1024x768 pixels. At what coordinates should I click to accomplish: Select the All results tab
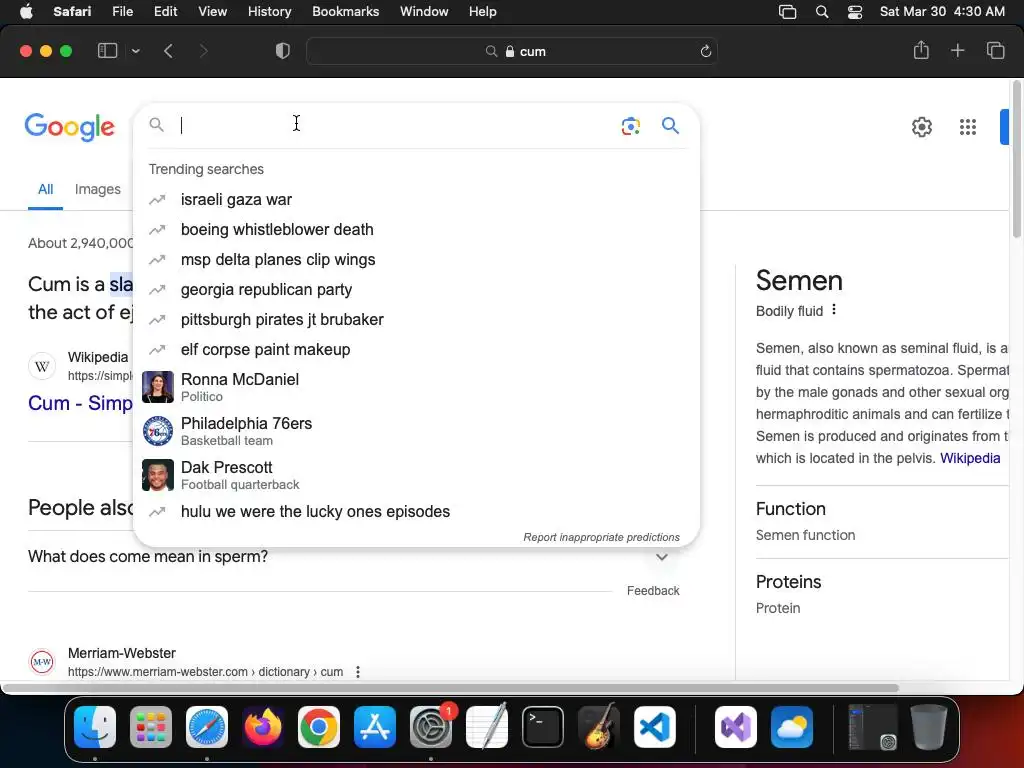click(45, 189)
